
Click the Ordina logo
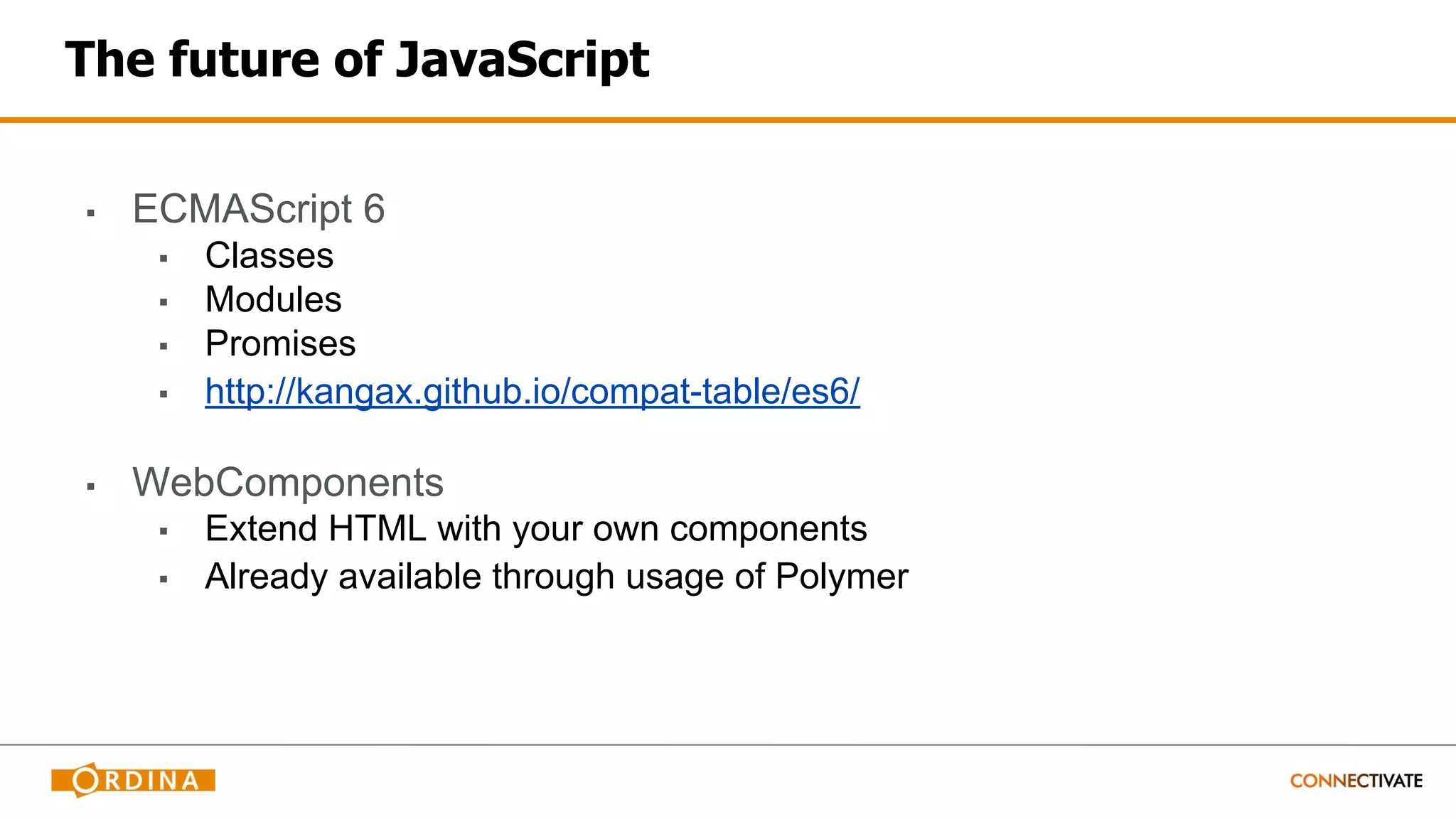(133, 780)
